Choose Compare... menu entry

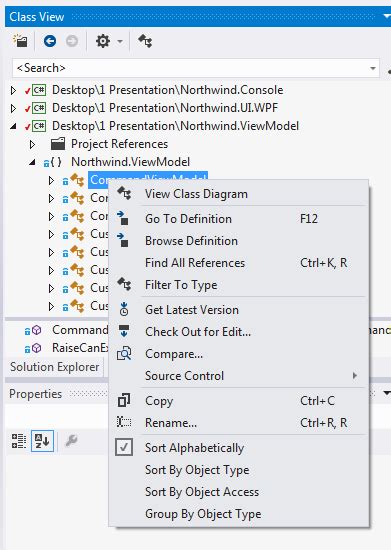(174, 354)
